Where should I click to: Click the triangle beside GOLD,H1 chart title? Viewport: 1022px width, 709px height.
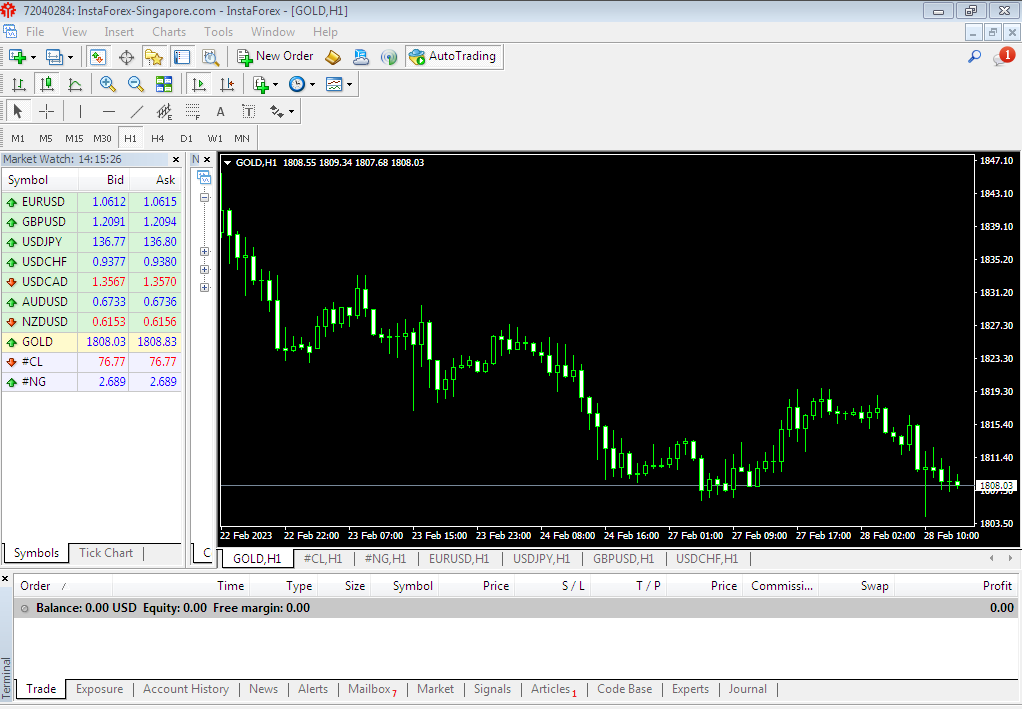point(227,163)
